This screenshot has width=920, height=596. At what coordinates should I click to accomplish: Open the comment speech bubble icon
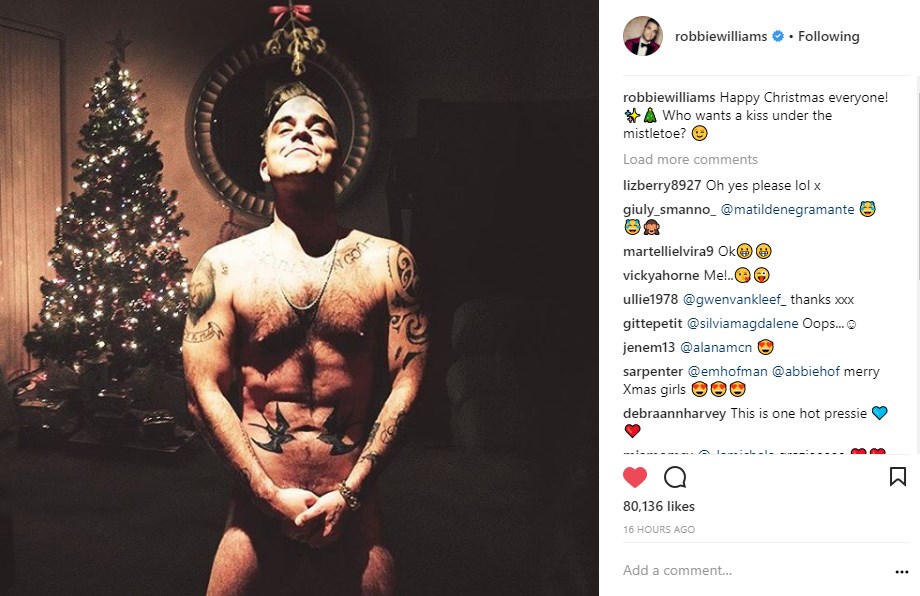coord(675,478)
